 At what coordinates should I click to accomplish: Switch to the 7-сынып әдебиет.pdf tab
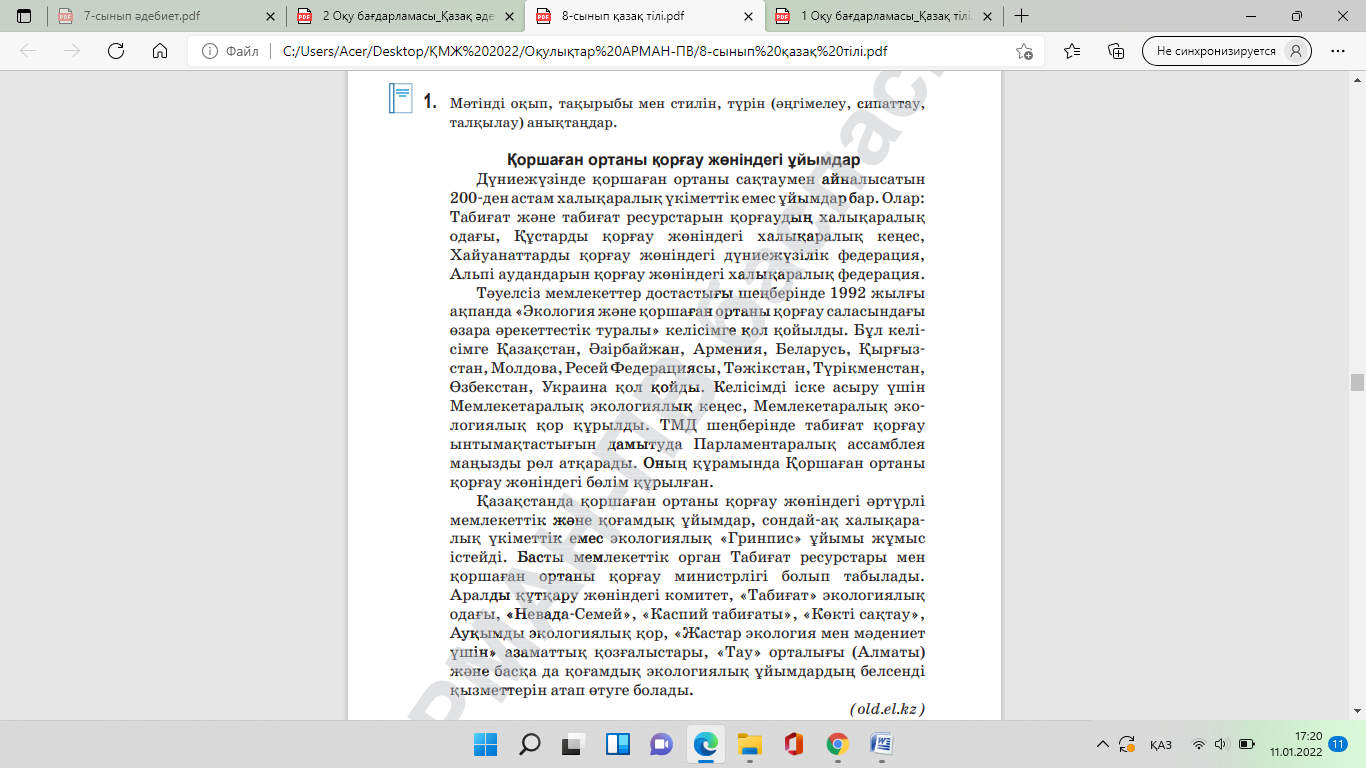pos(167,16)
